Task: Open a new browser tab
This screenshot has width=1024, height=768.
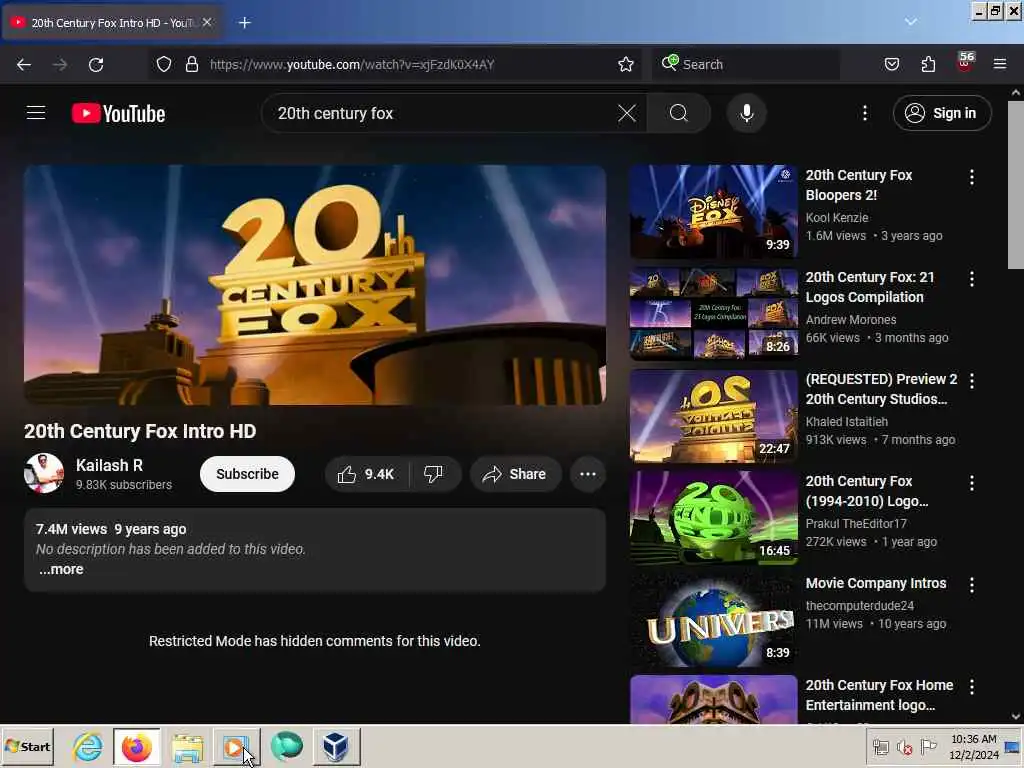Action: click(x=245, y=23)
